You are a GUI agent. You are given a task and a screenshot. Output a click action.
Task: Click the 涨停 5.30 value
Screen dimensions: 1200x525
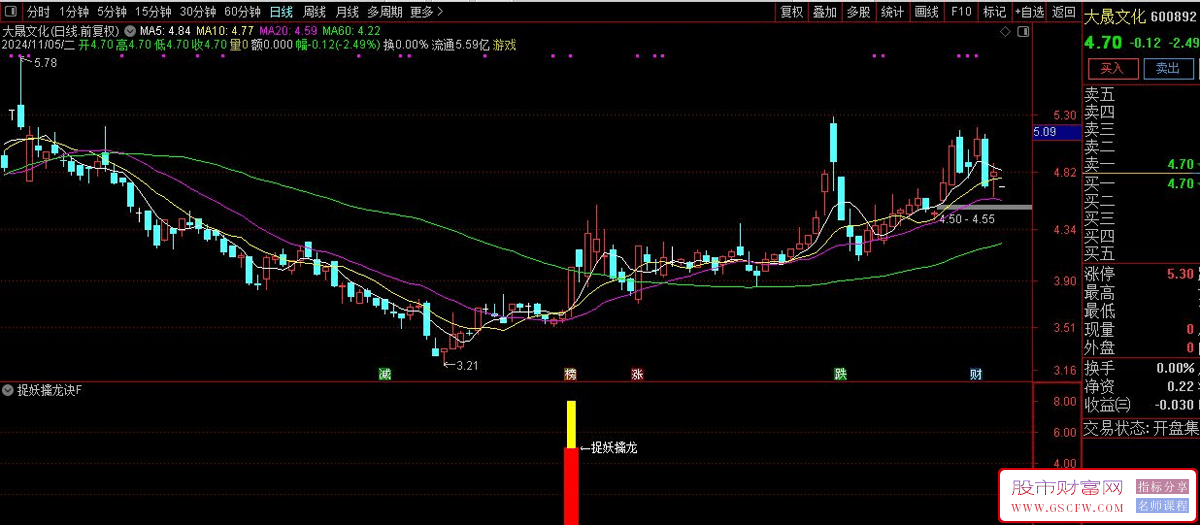click(1181, 273)
